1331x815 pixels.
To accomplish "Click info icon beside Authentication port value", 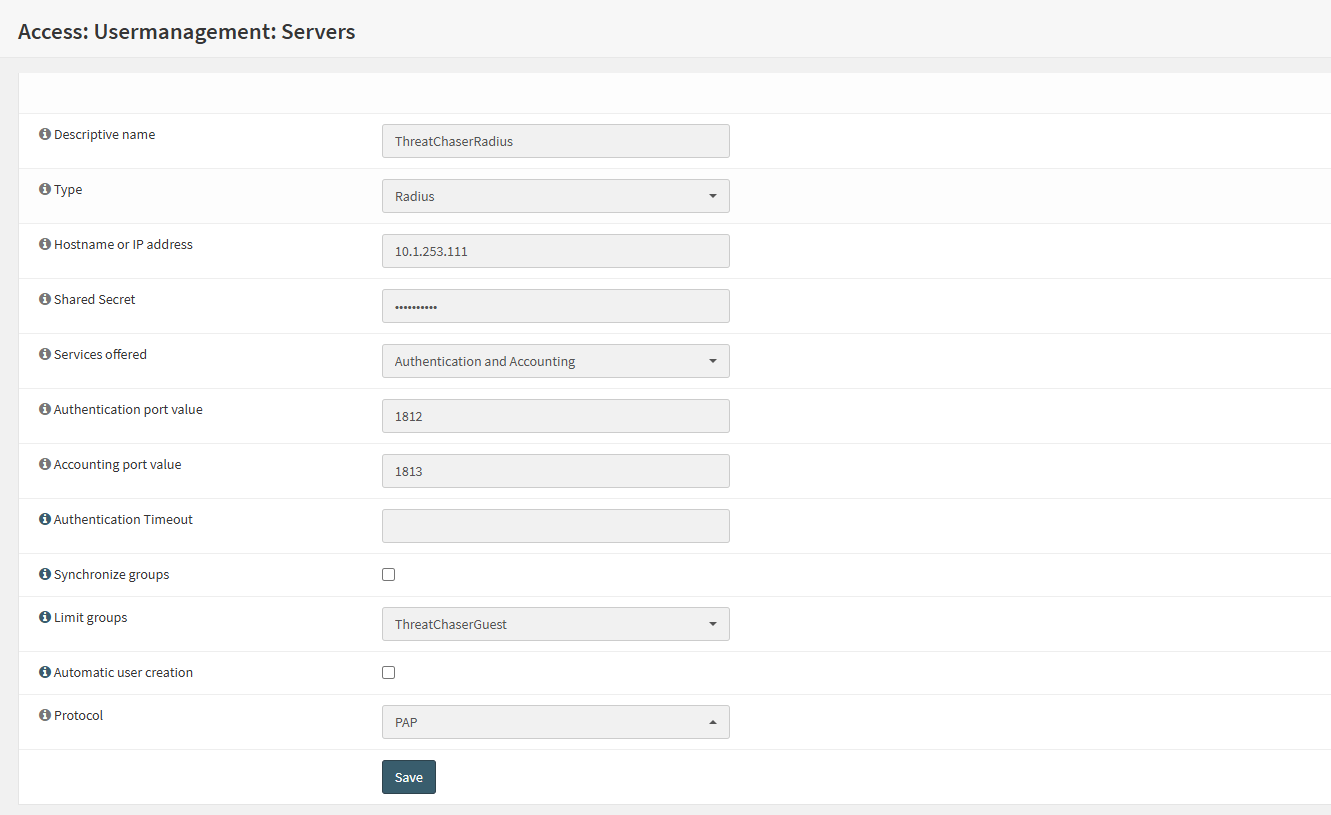I will (45, 409).
